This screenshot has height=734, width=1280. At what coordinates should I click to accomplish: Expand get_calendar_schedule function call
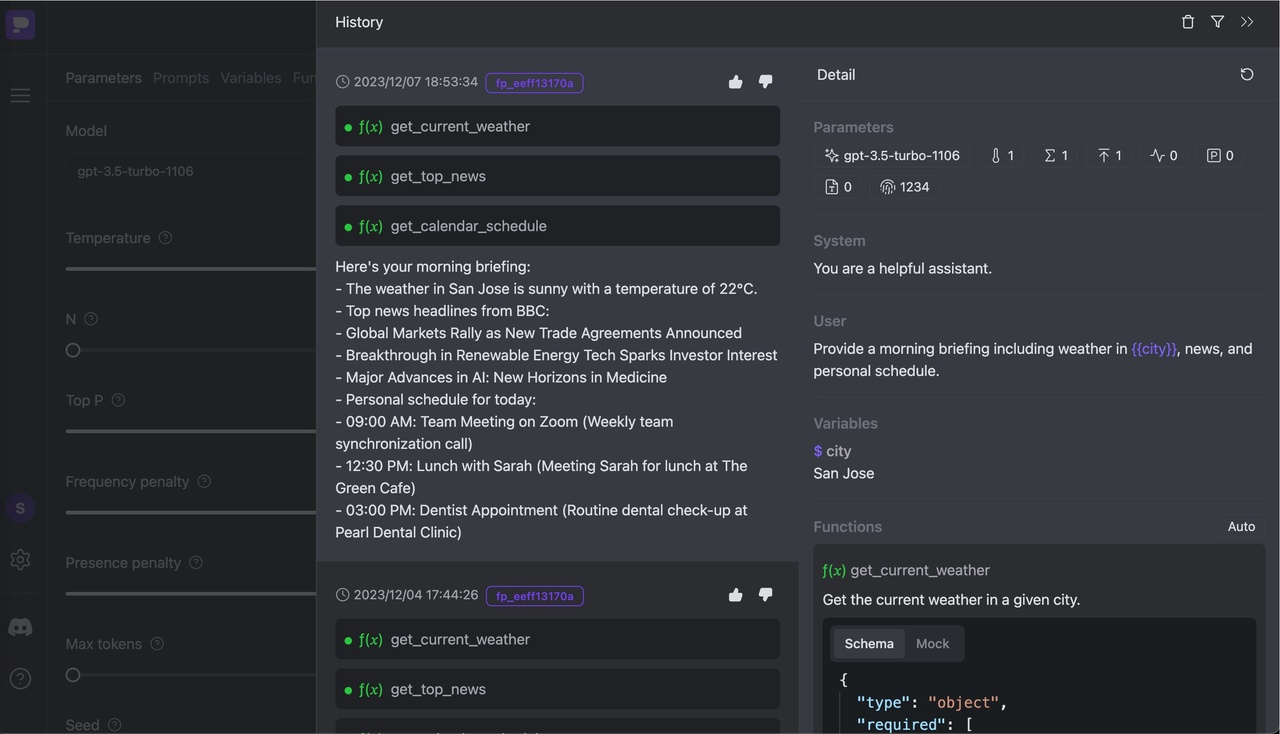point(557,226)
